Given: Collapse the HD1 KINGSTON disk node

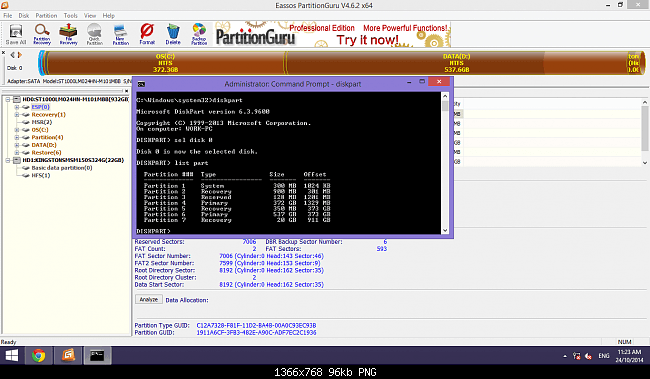Looking at the screenshot, I should pos(8,160).
